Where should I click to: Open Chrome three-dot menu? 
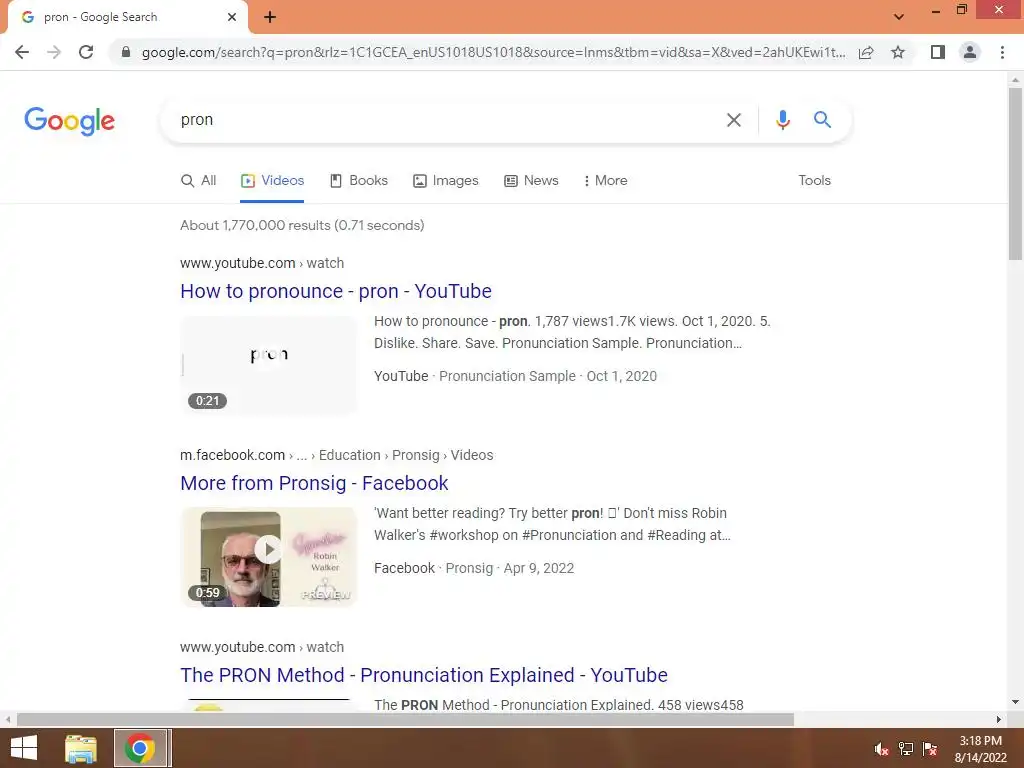(1002, 52)
